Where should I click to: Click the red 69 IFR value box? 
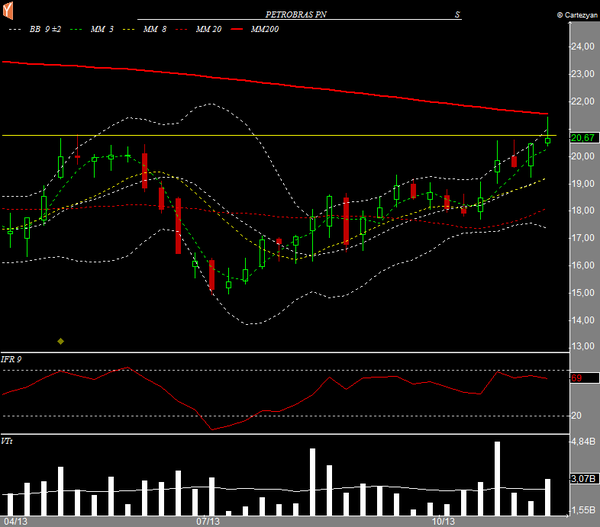(x=585, y=378)
